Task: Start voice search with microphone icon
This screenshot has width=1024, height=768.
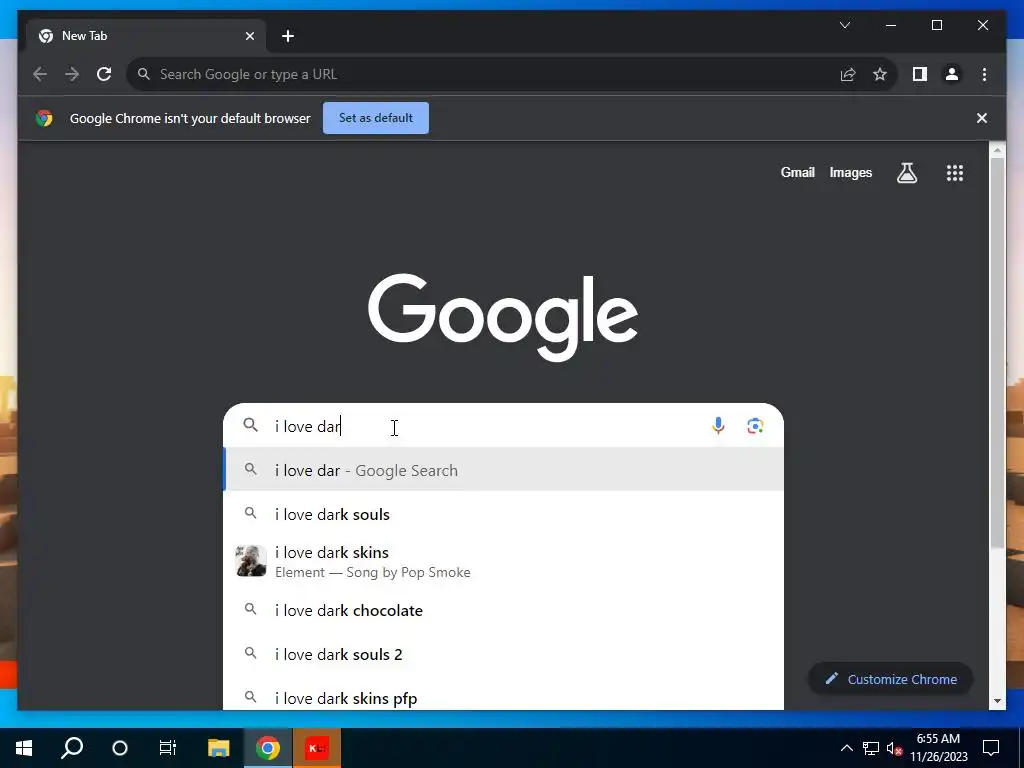Action: (x=718, y=426)
